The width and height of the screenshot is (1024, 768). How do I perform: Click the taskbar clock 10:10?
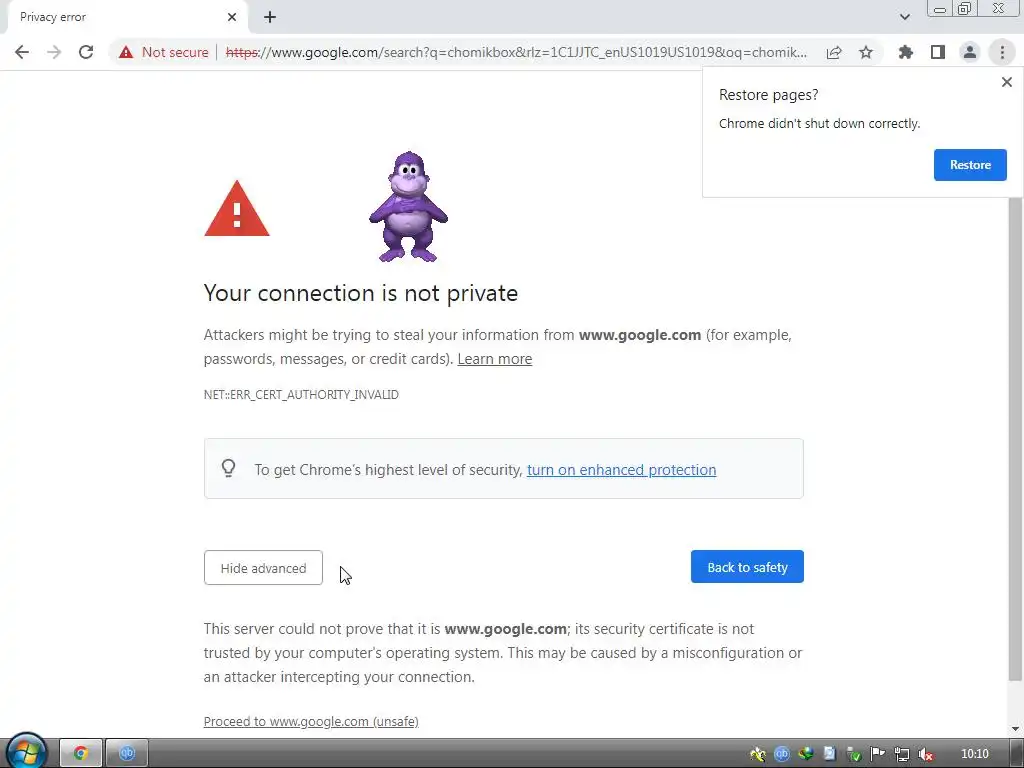point(974,754)
